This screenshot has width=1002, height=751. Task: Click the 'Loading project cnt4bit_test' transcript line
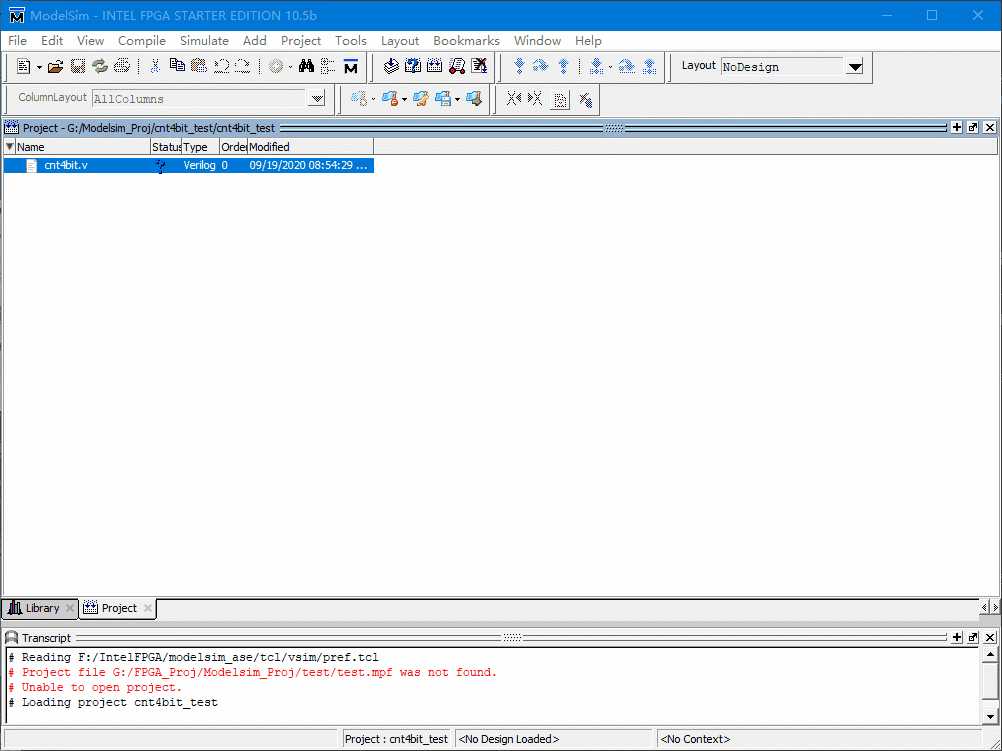tap(113, 702)
